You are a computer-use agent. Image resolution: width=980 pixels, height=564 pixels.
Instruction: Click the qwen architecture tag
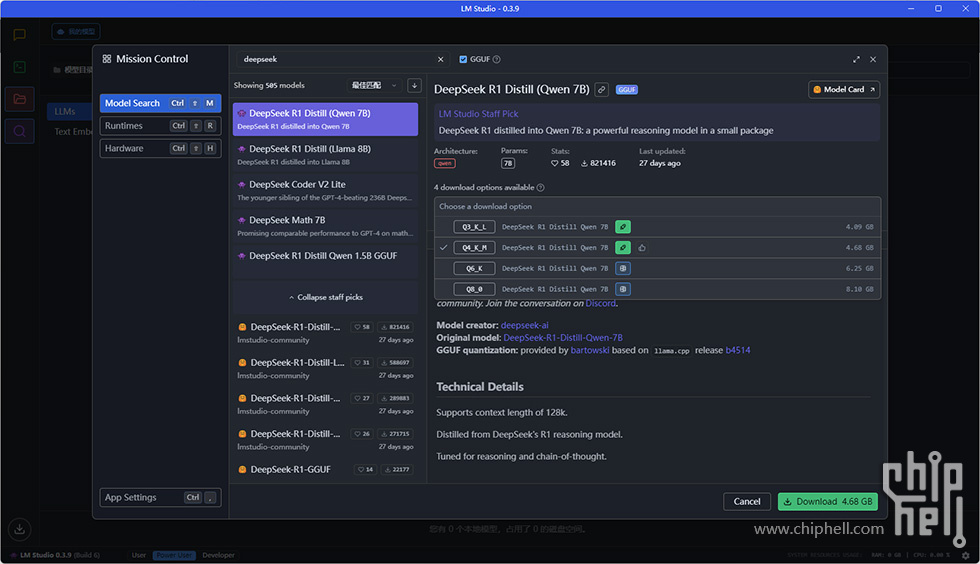point(445,163)
